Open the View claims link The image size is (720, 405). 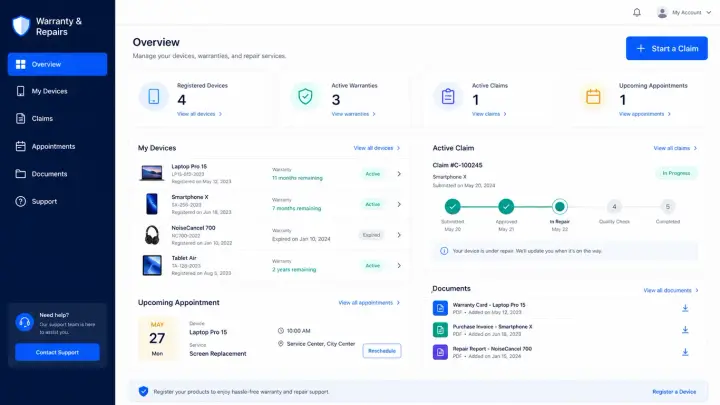coord(489,114)
